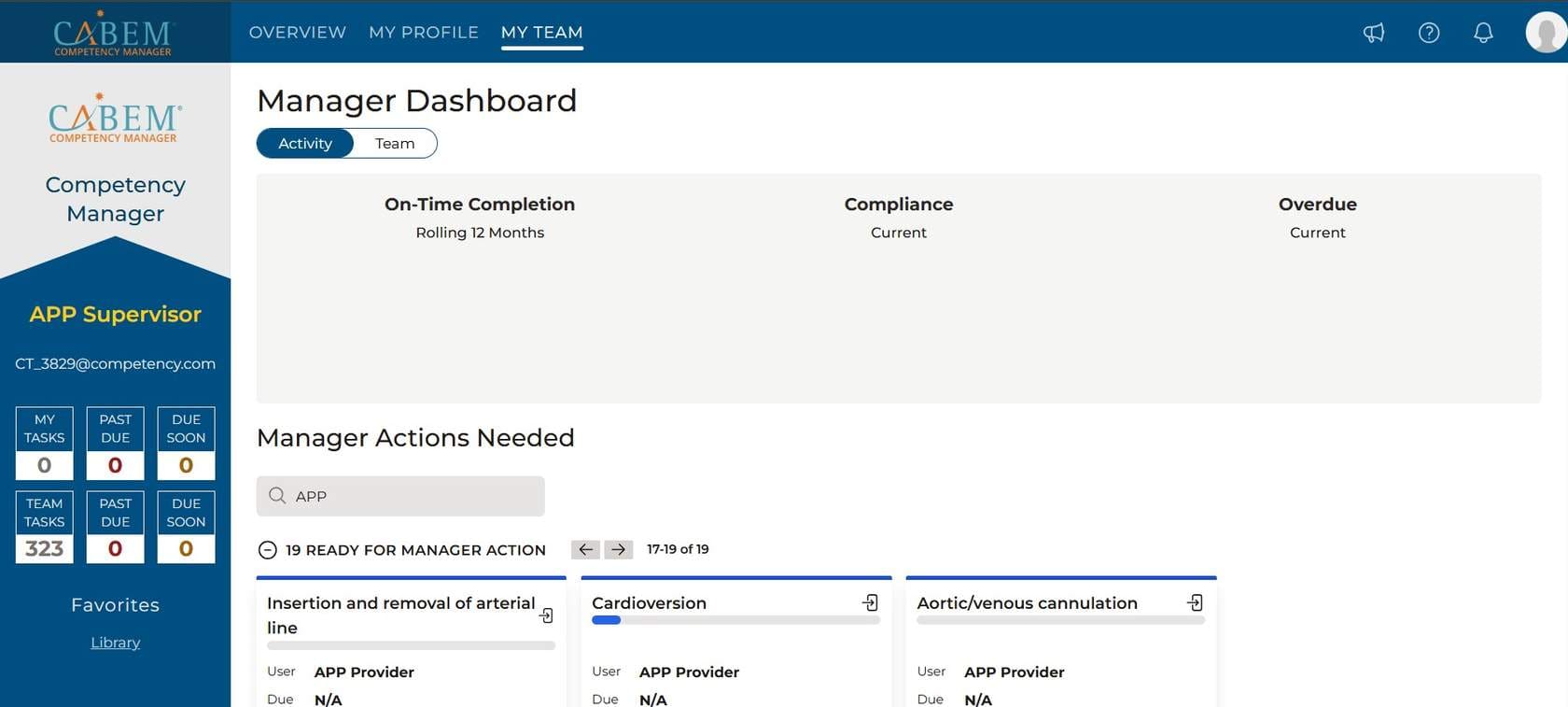This screenshot has height=707, width=1568.
Task: Open the notifications bell
Action: (x=1482, y=33)
